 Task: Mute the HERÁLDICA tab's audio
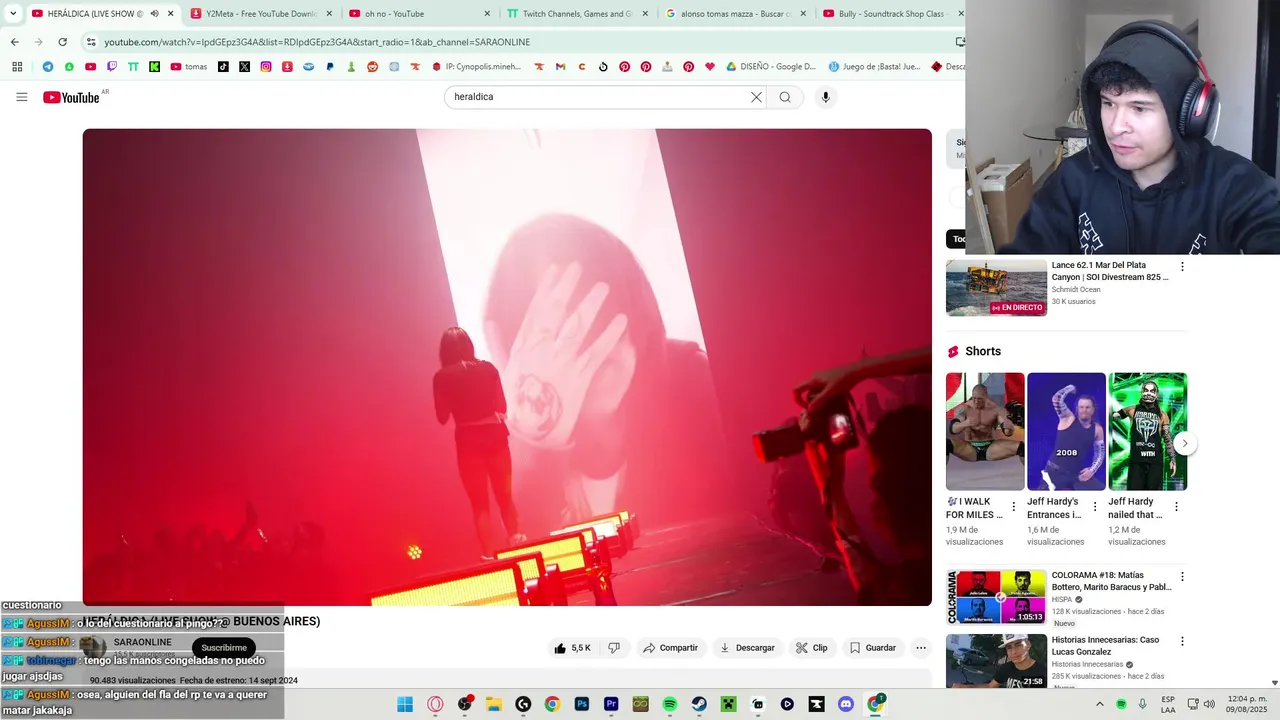154,14
